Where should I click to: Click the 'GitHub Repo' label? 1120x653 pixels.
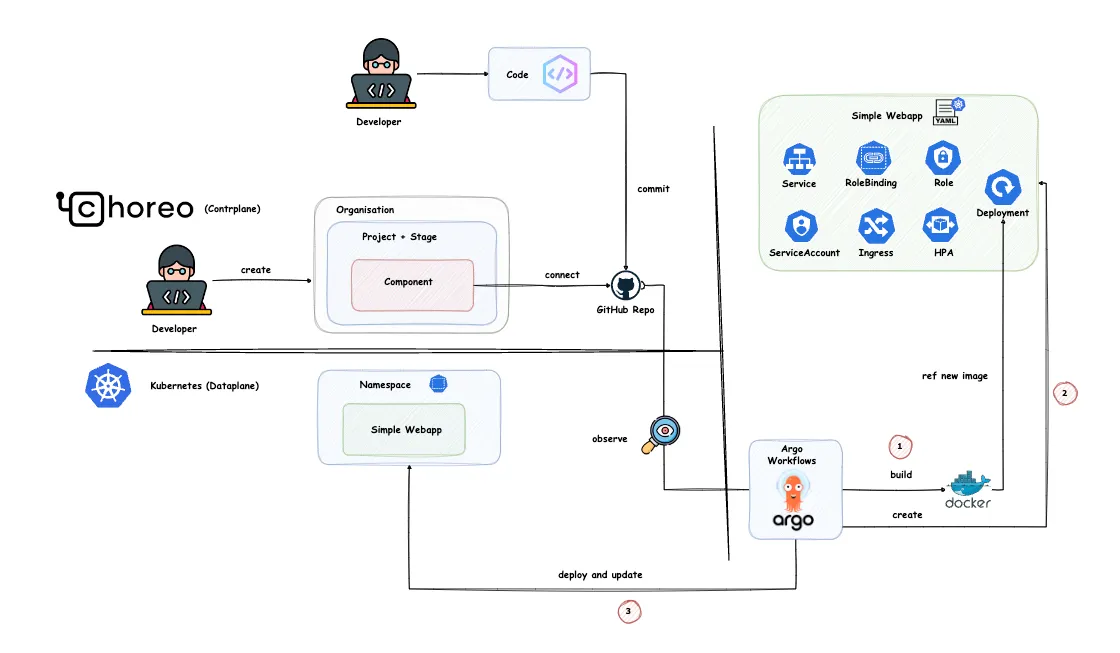coord(625,309)
